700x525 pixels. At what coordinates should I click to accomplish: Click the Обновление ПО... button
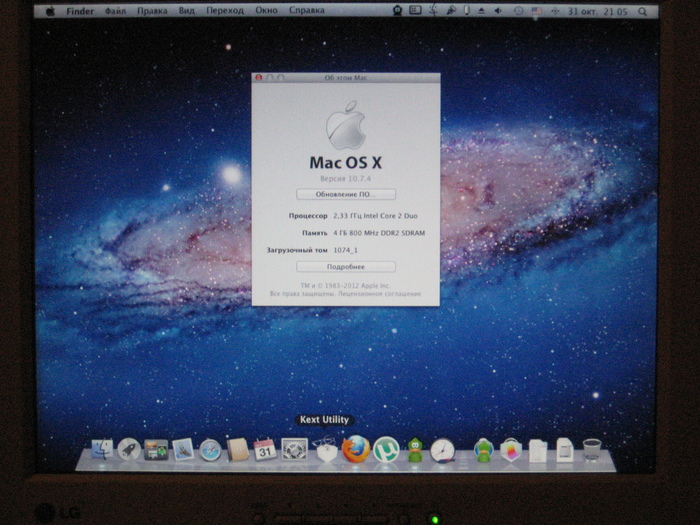pos(346,194)
